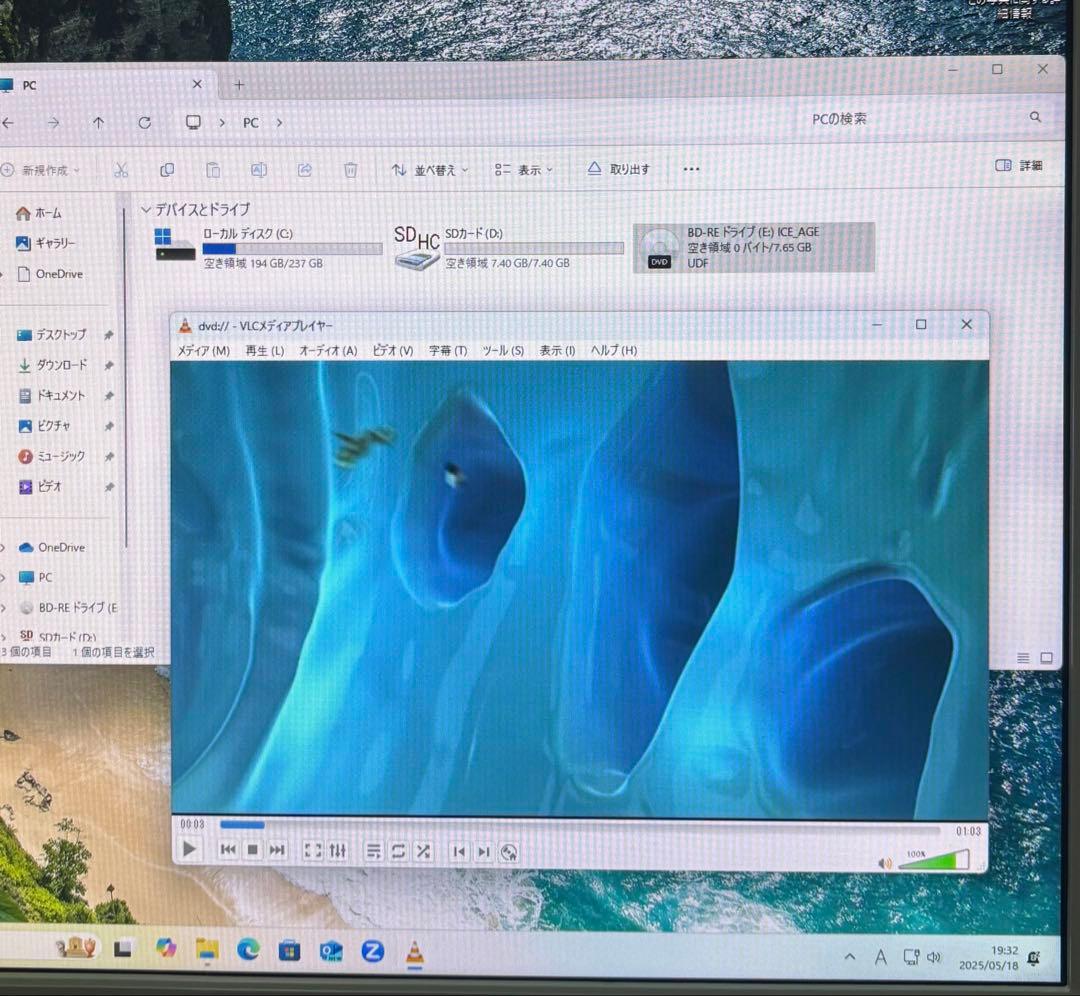Mute audio with VLC speaker icon

click(x=884, y=863)
